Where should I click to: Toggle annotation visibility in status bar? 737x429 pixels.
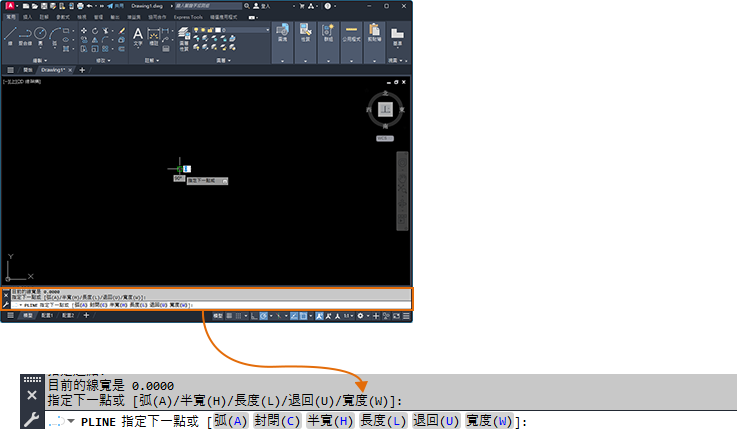click(x=319, y=316)
